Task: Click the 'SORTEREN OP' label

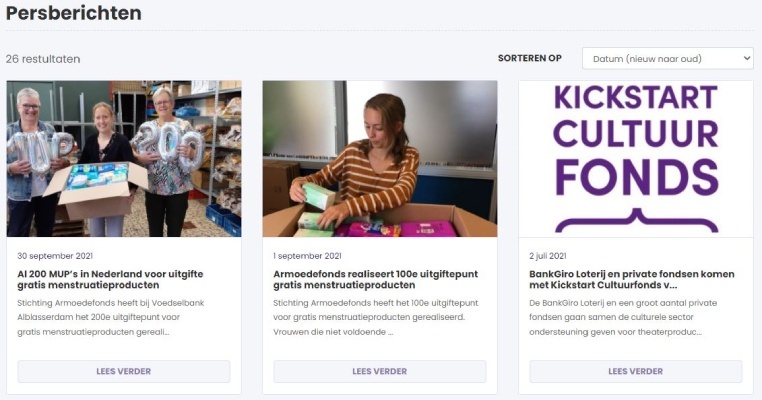Action: (529, 58)
